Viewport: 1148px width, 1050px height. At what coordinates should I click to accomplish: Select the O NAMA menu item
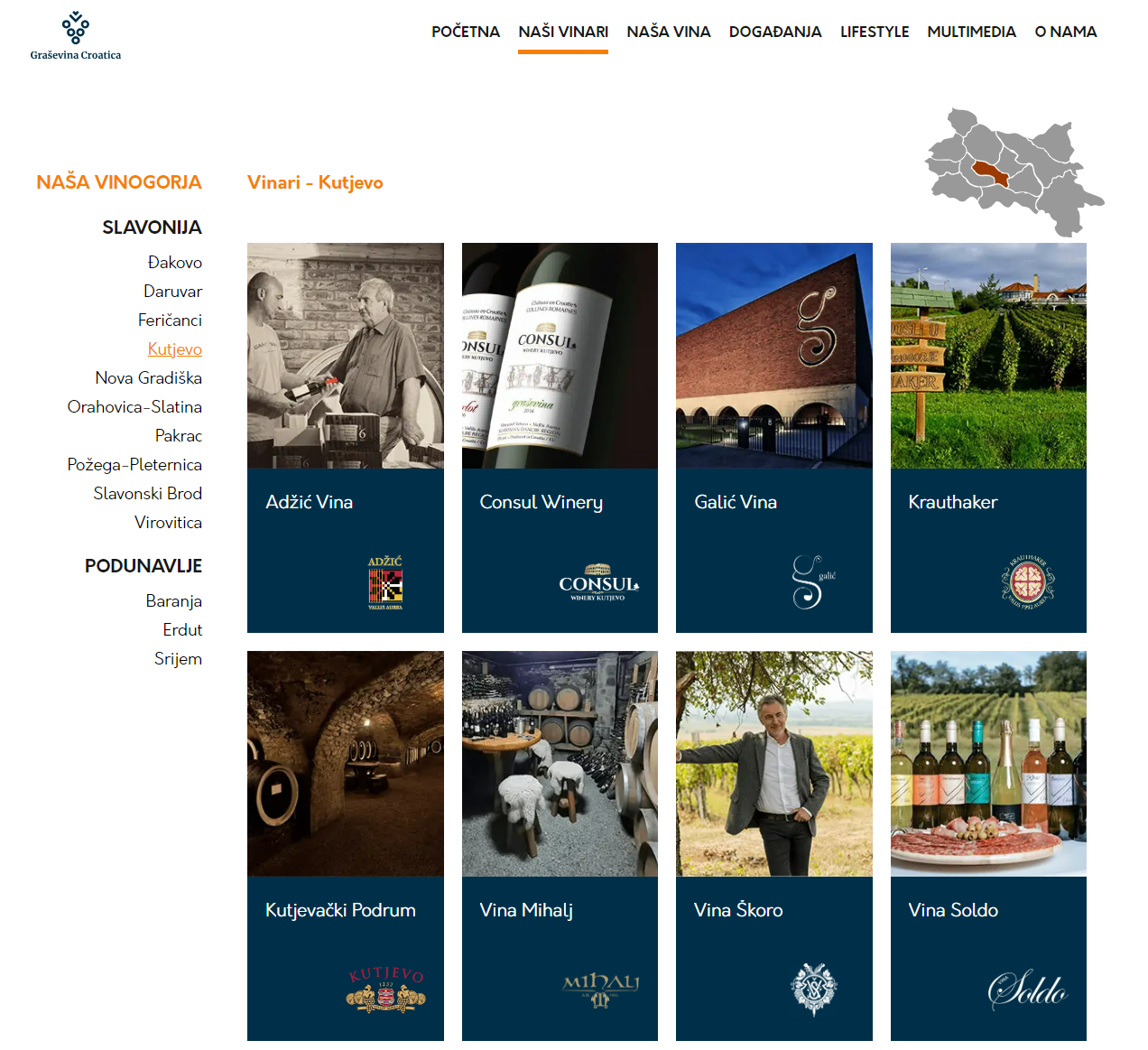(x=1066, y=32)
